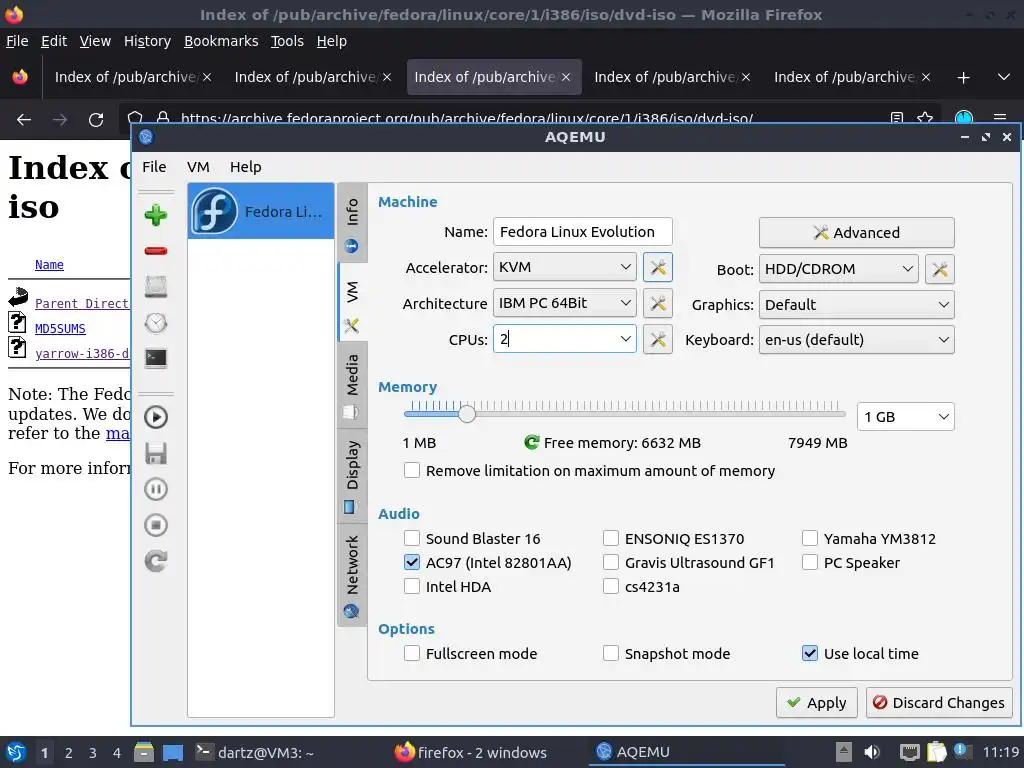The height and width of the screenshot is (768, 1024).
Task: Open the Boot HDD/CDROM dropdown
Action: click(839, 269)
